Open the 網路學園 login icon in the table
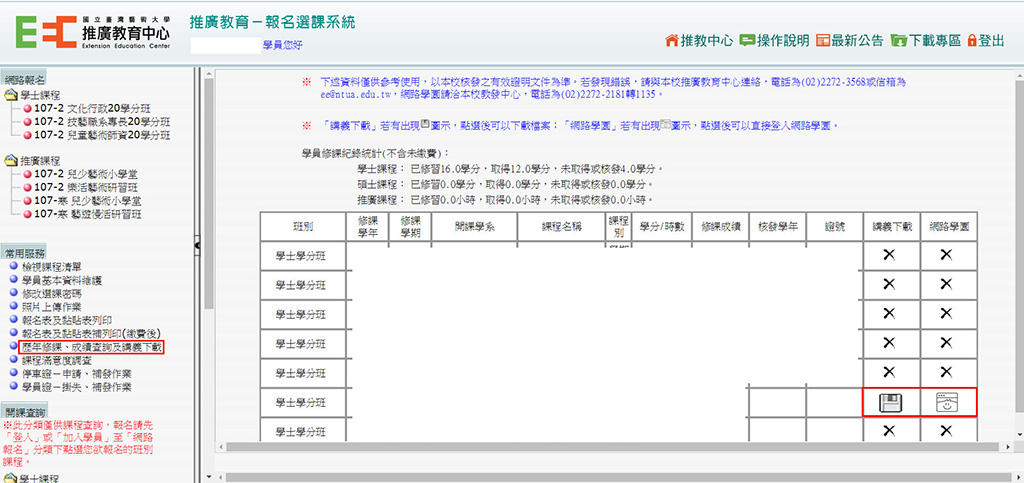Screen dimensions: 1024x483 click(x=946, y=403)
